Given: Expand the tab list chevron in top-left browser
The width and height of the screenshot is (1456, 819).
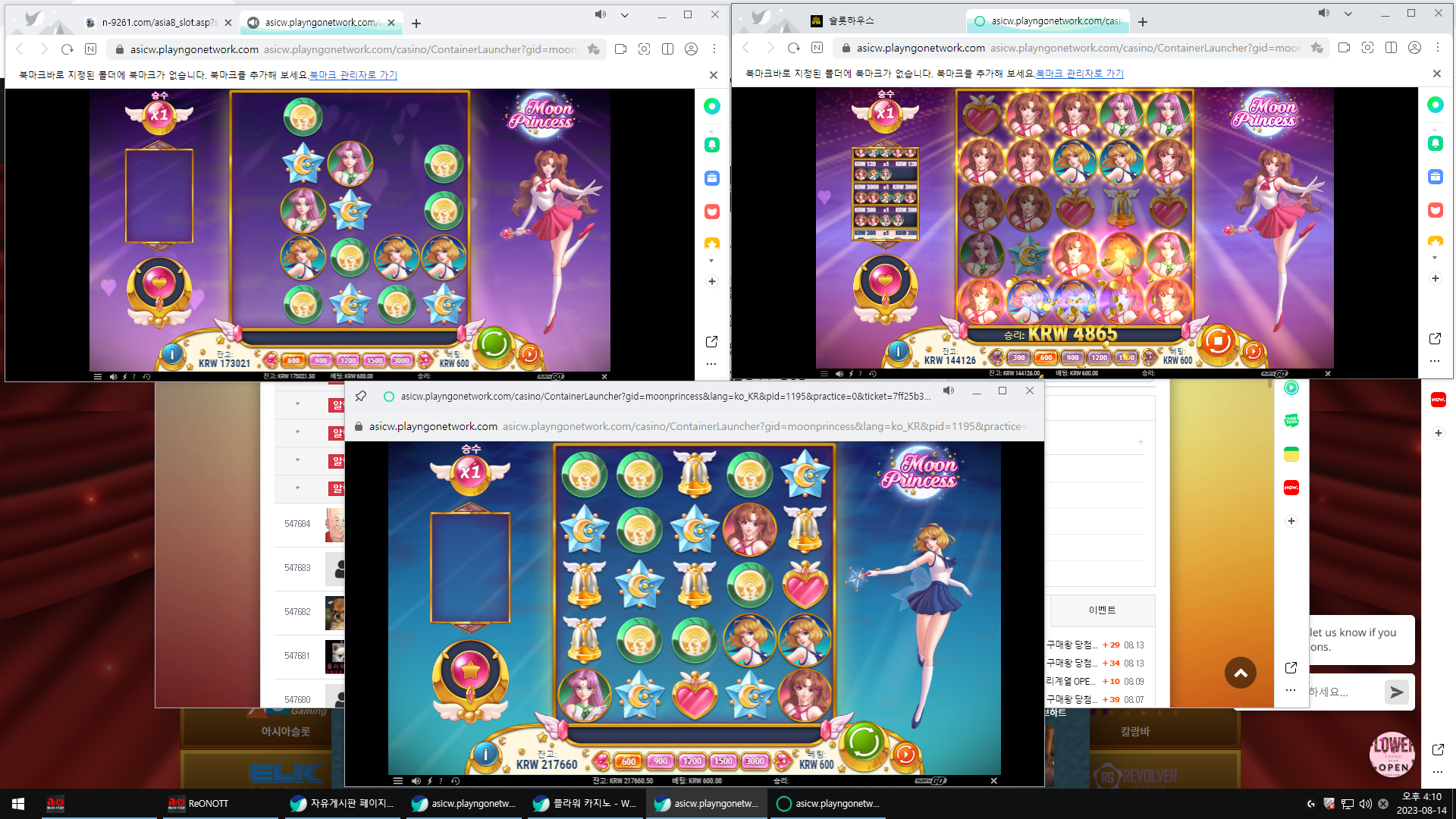Looking at the screenshot, I should [x=625, y=15].
